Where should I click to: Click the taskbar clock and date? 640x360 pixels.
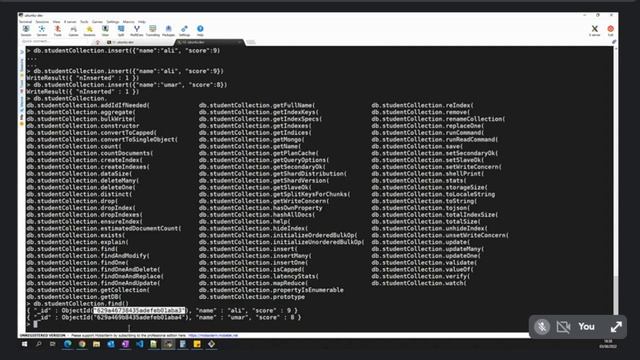coord(608,344)
